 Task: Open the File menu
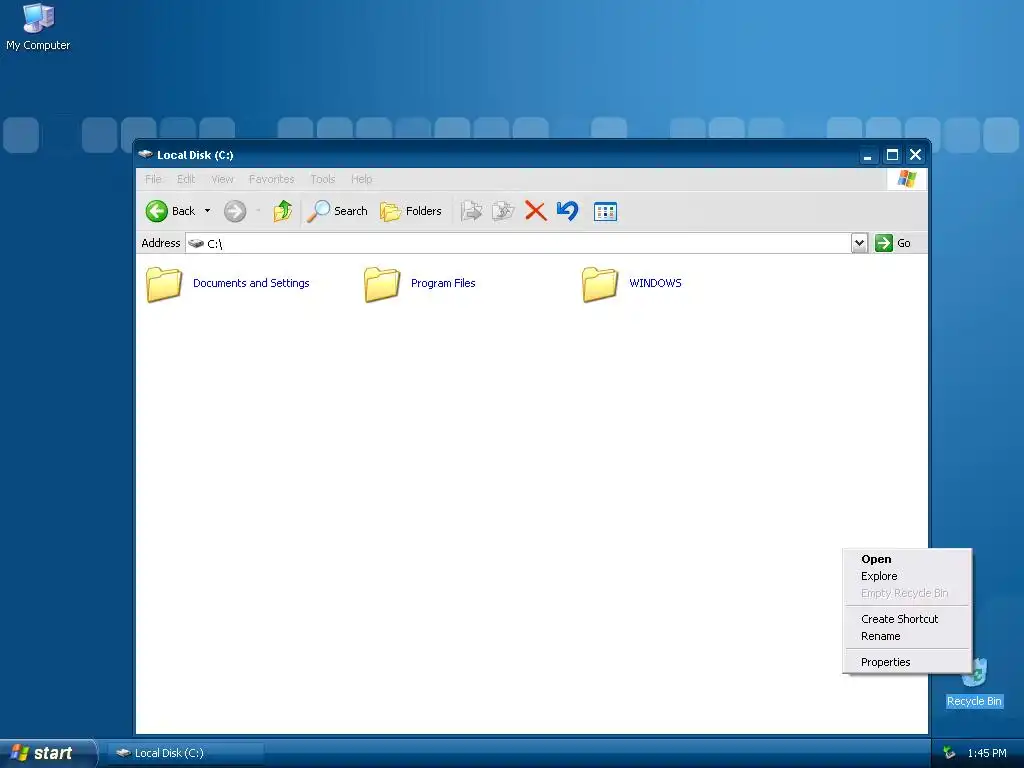tap(153, 179)
